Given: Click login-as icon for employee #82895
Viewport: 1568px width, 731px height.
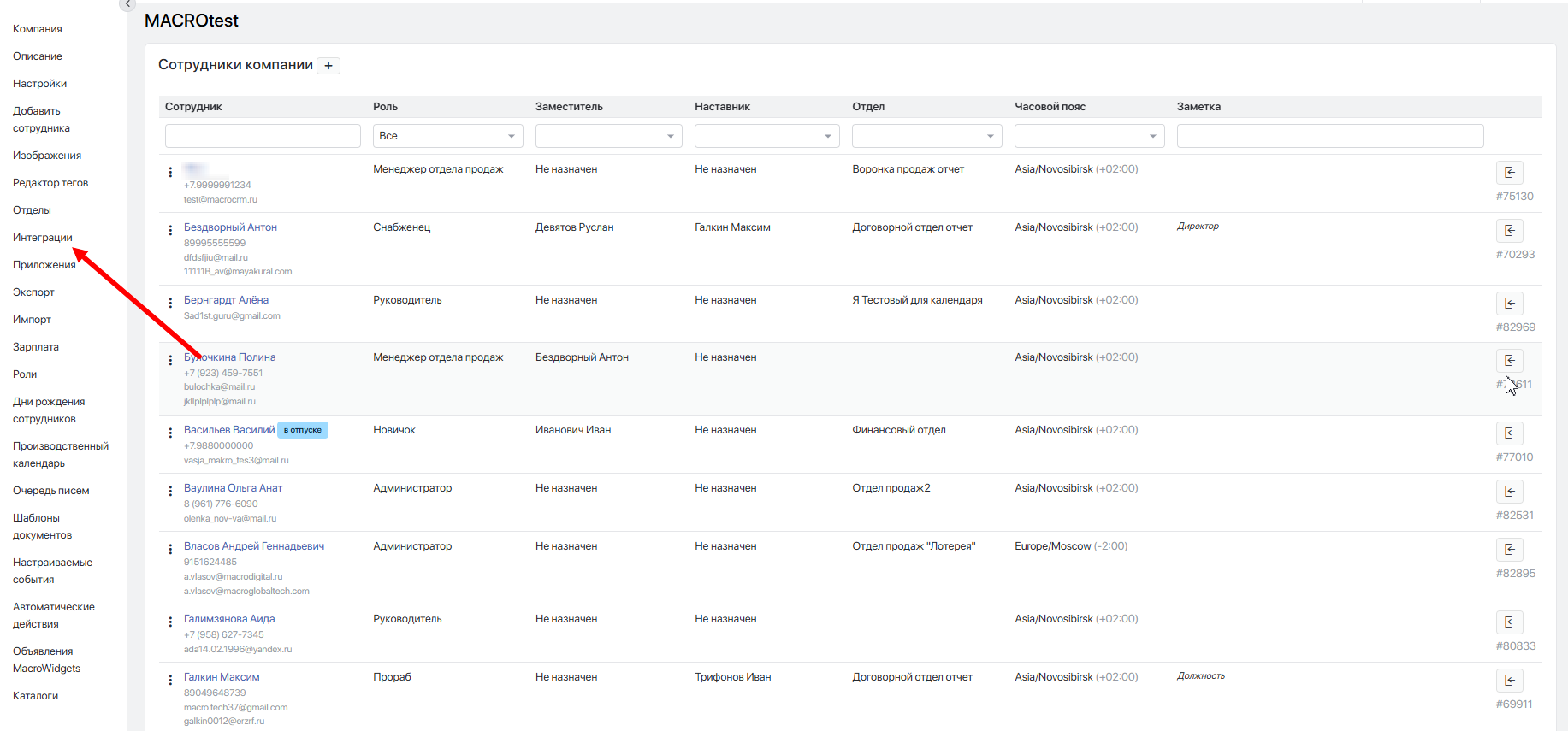Looking at the screenshot, I should [x=1509, y=550].
